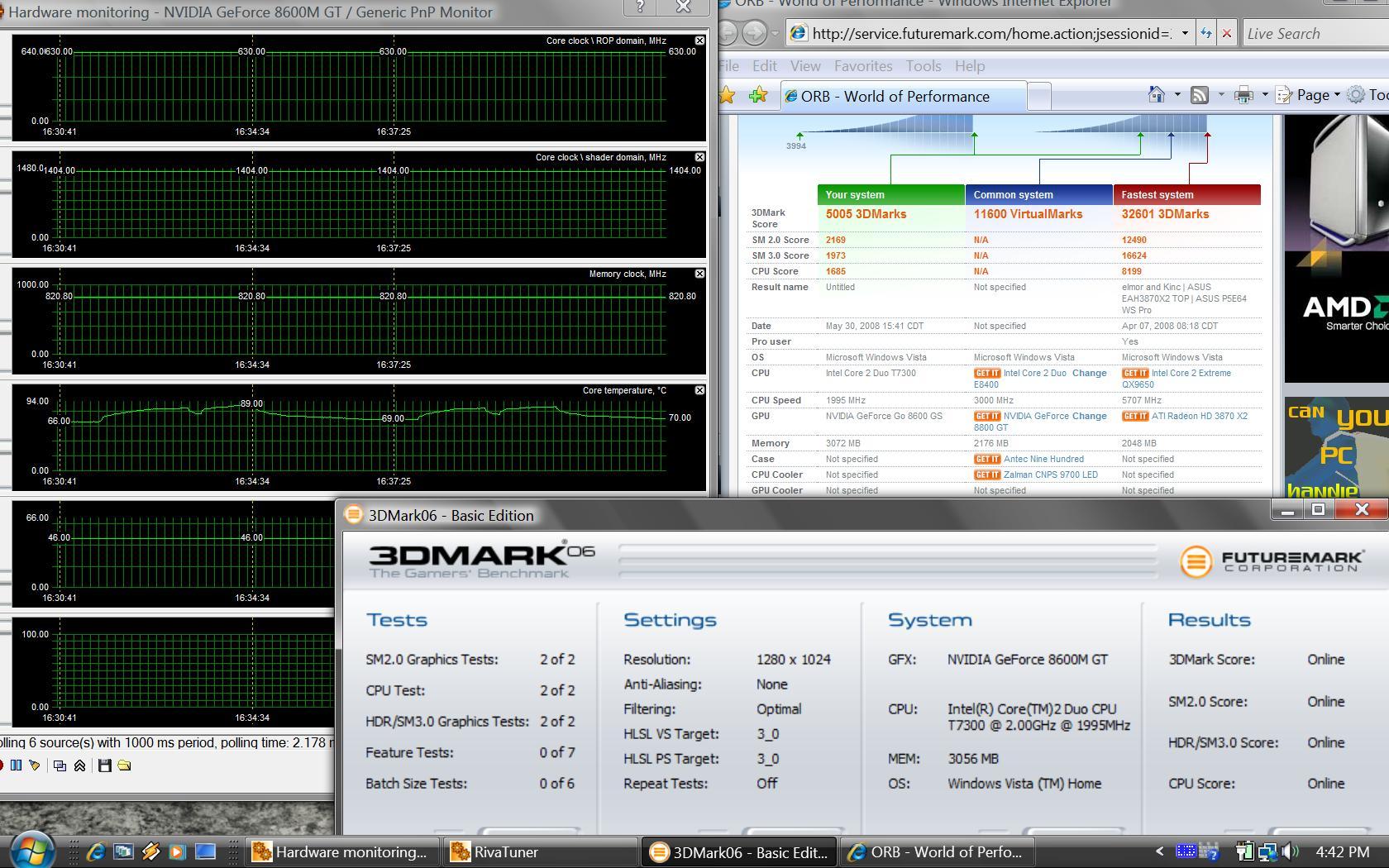Launch Windows Media Player from Quick Launch
Viewport: 1389px width, 868px height.
click(178, 851)
